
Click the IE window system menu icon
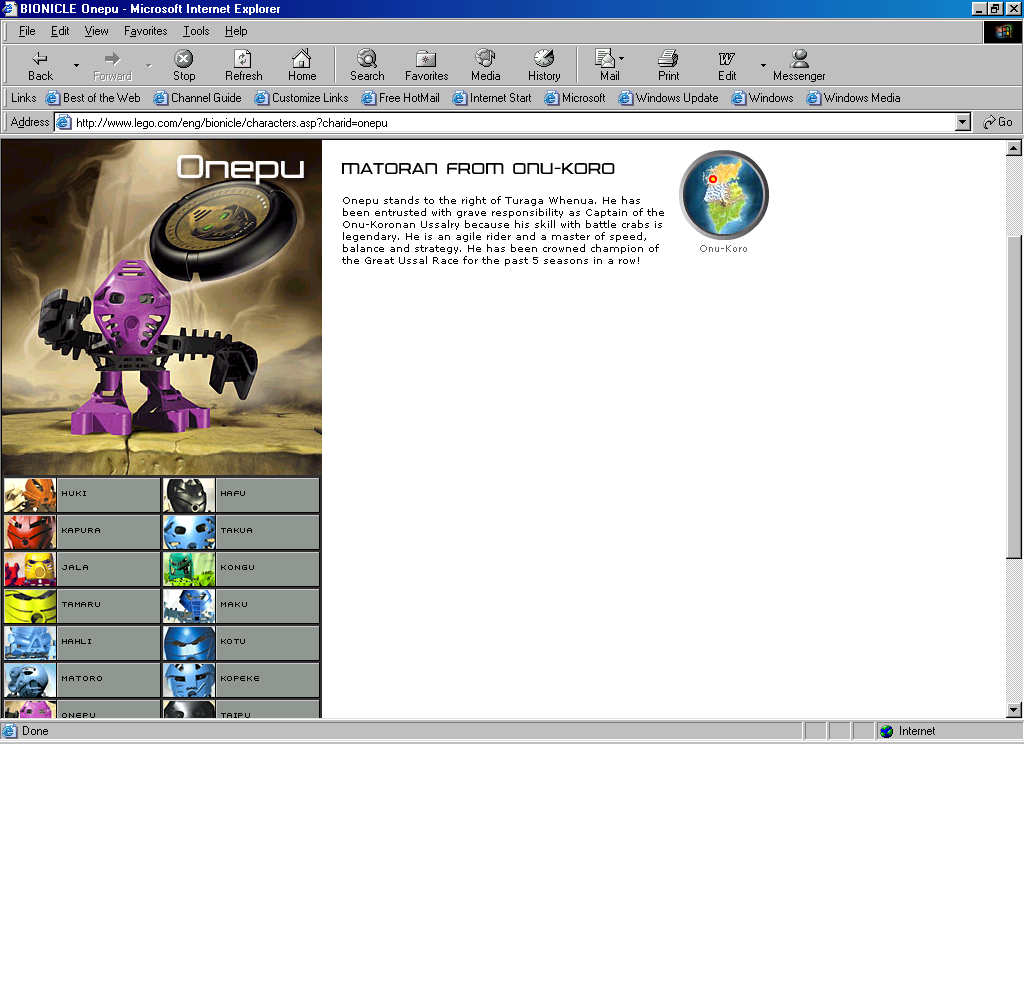[8, 8]
